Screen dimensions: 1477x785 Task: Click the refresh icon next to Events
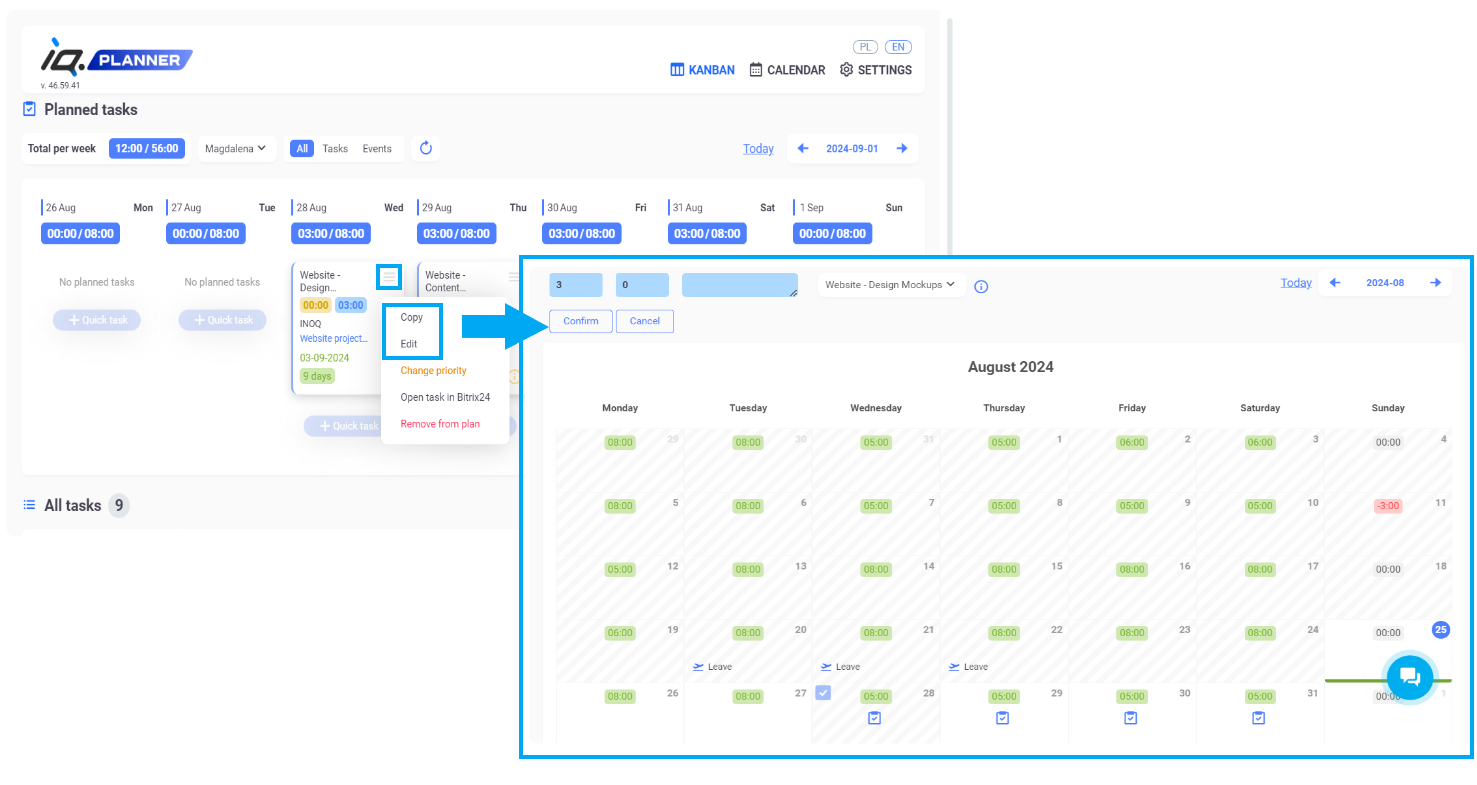pyautogui.click(x=426, y=148)
